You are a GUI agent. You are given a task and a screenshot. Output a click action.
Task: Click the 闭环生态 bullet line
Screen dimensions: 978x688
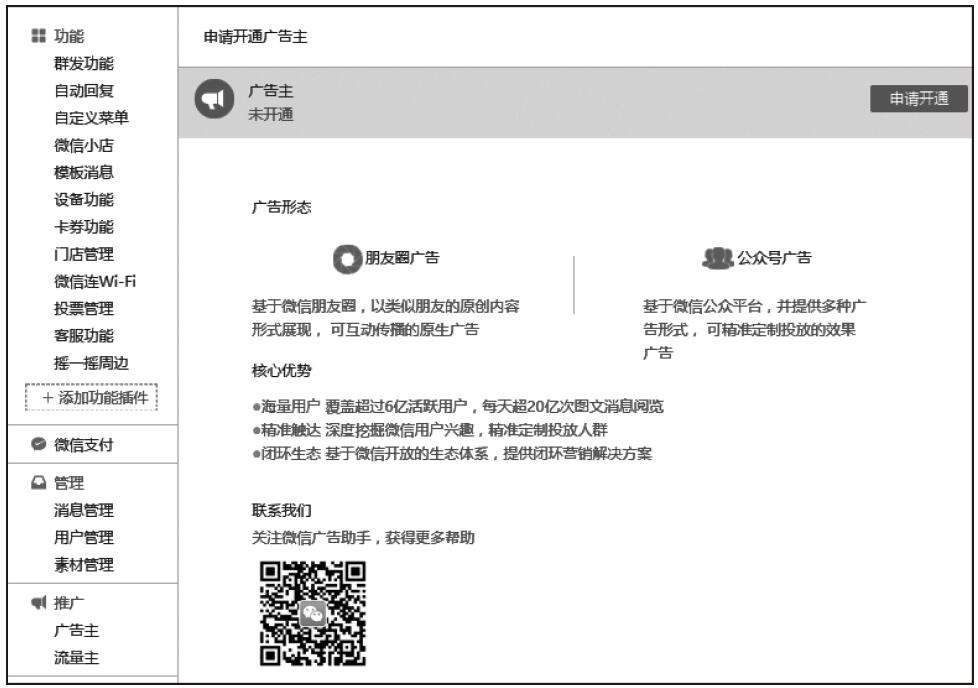coord(452,453)
